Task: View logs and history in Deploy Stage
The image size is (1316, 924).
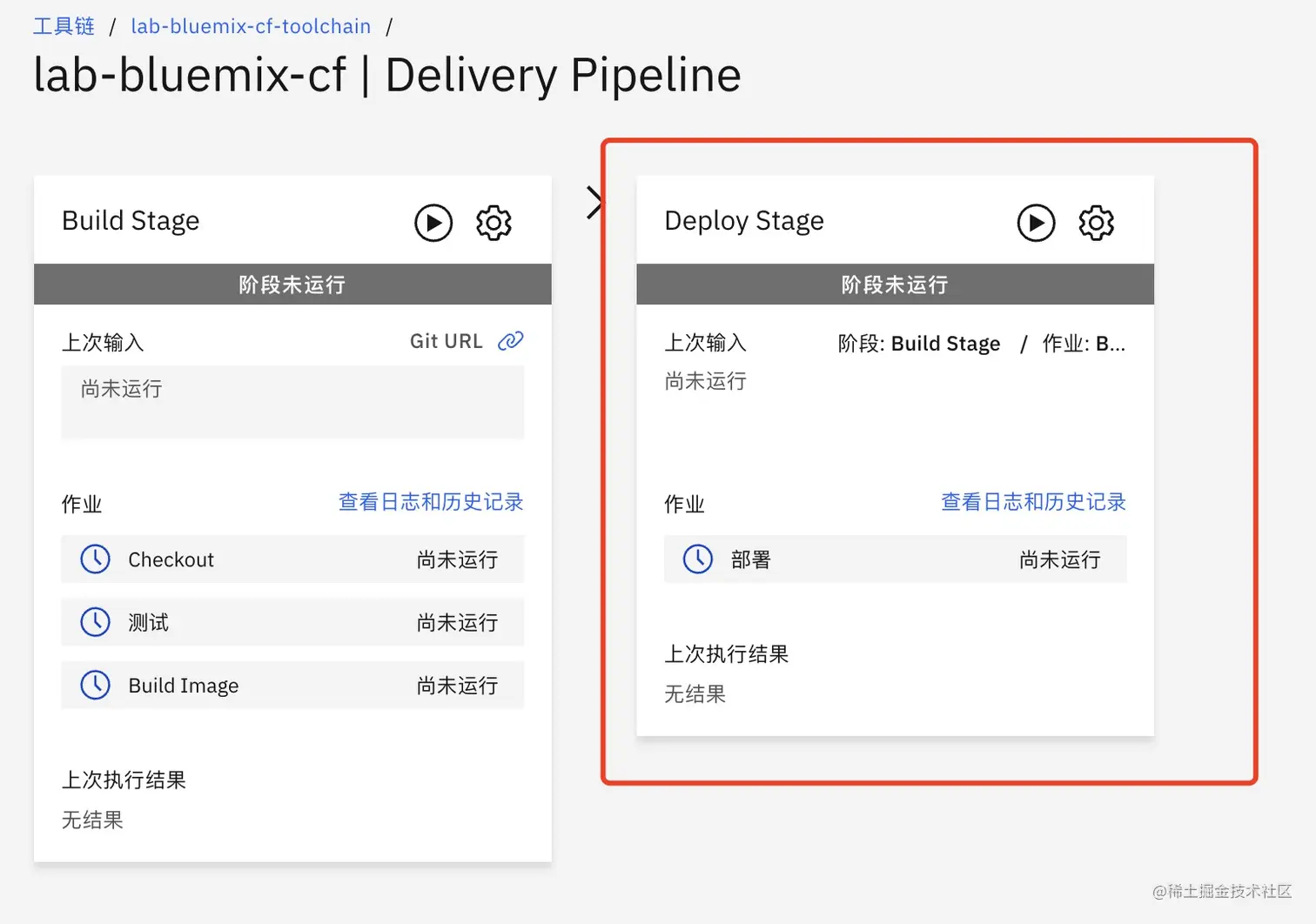Action: click(x=1033, y=502)
